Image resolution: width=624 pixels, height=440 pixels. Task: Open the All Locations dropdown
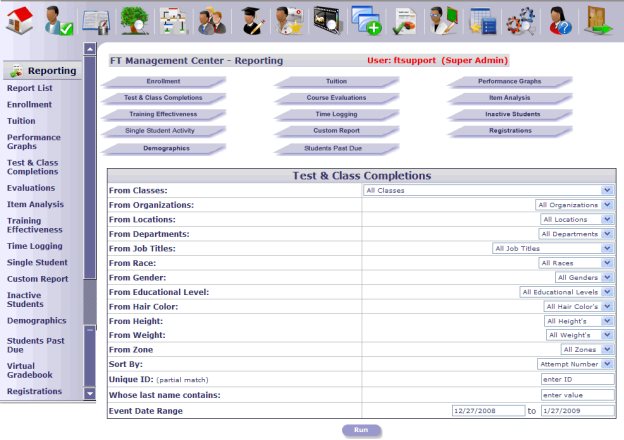pyautogui.click(x=577, y=219)
